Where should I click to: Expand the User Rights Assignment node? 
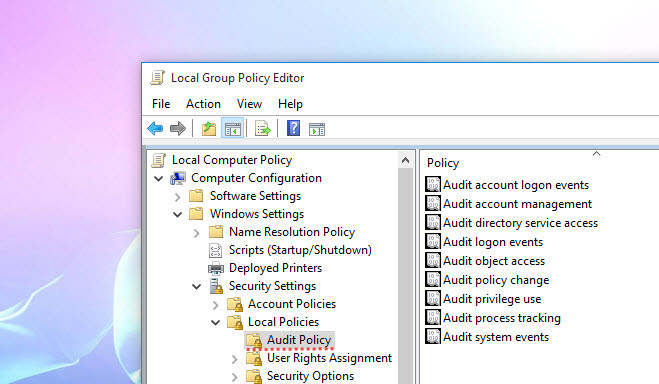[x=235, y=359]
